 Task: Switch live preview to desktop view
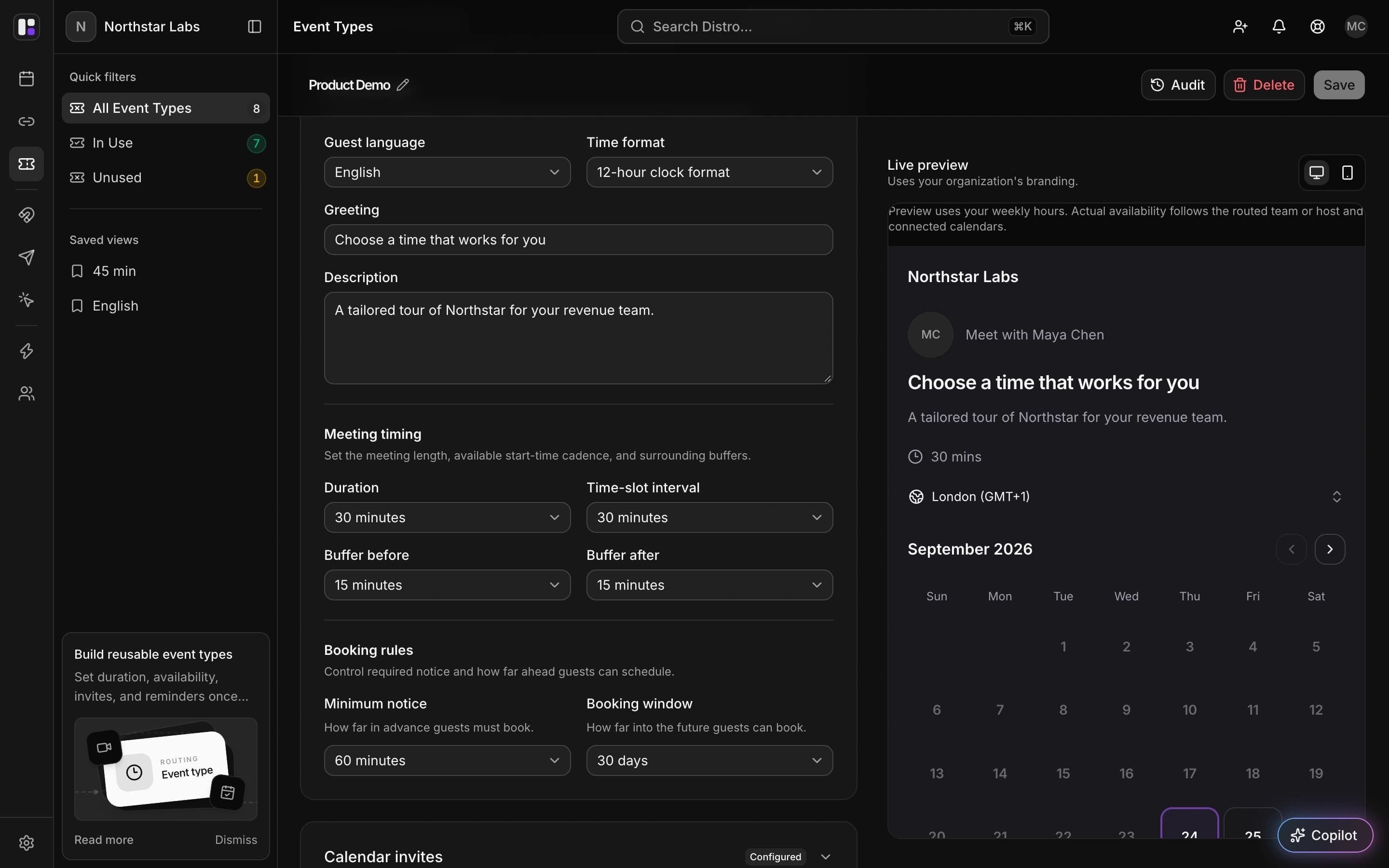click(x=1317, y=172)
